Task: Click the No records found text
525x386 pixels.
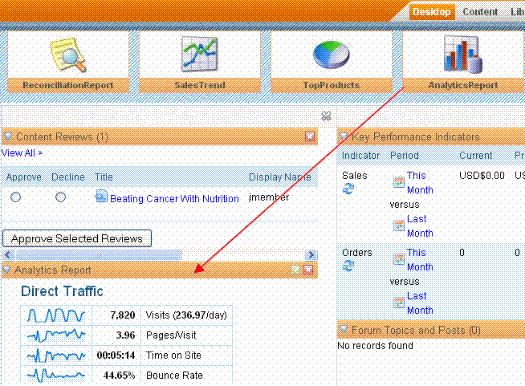Action: (x=375, y=345)
